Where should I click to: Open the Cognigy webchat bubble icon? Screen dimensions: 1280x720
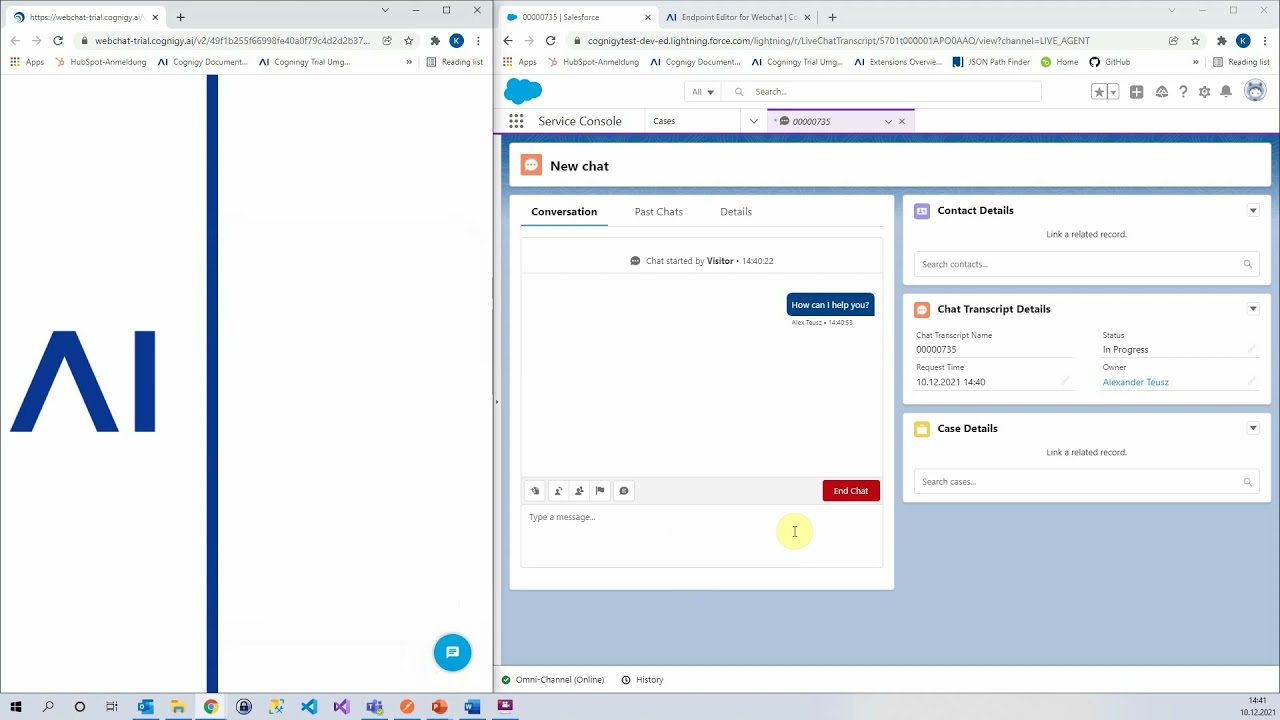coord(452,652)
